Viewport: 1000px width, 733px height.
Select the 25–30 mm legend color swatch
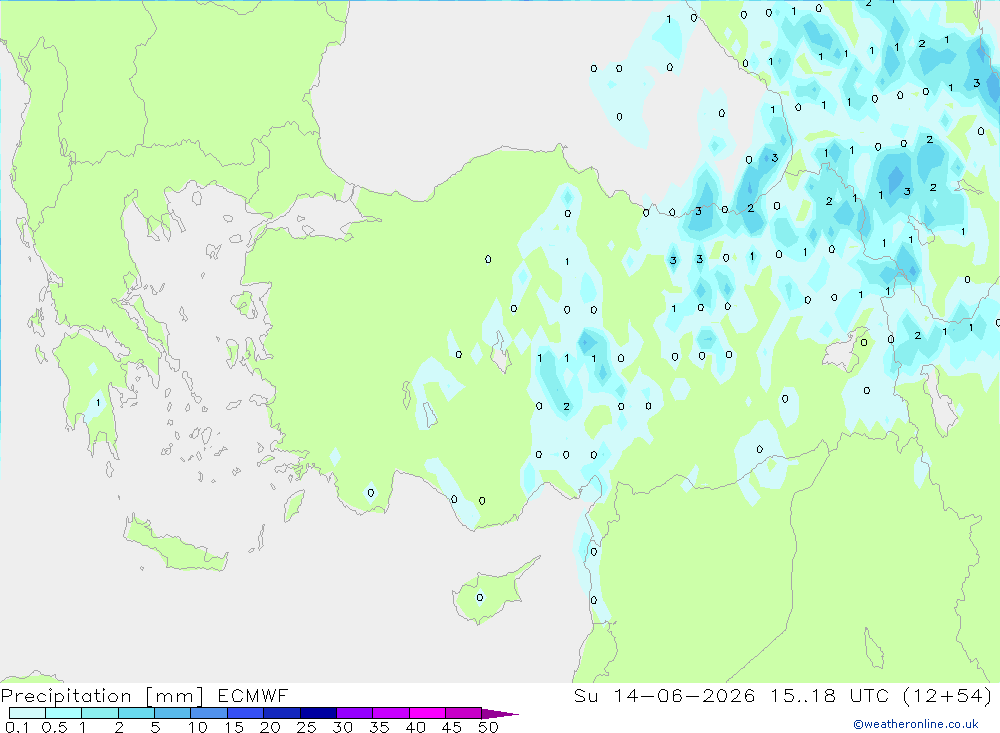coord(318,713)
